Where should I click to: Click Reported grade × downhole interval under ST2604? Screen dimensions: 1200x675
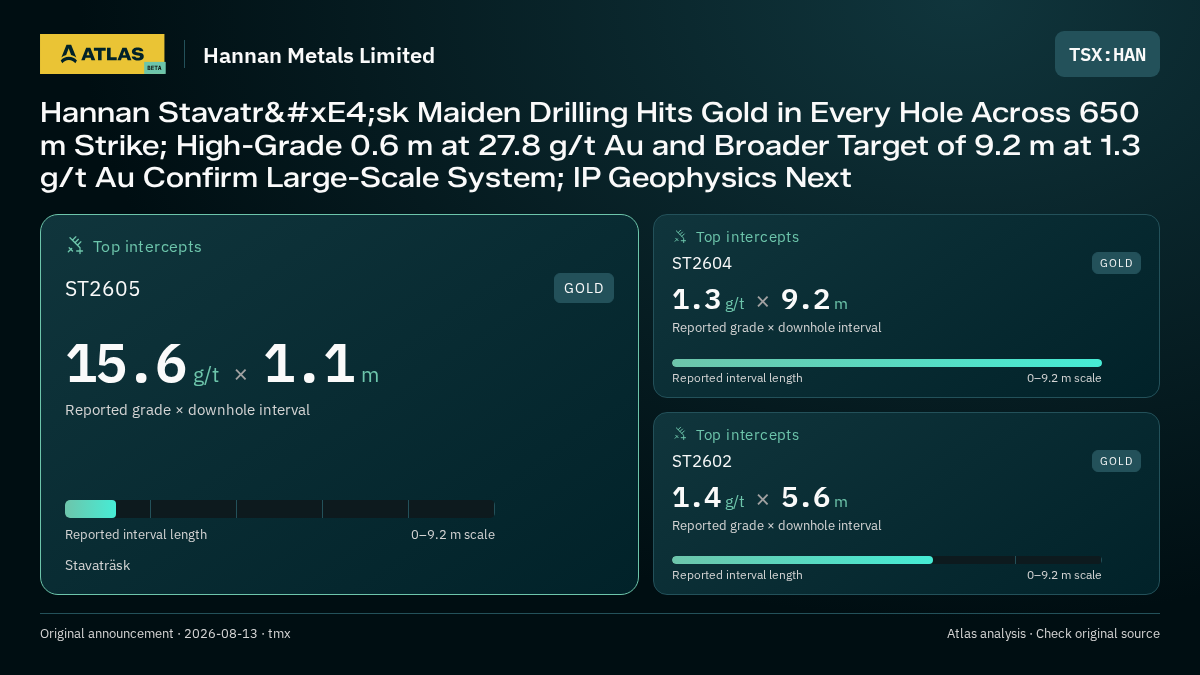click(x=776, y=328)
